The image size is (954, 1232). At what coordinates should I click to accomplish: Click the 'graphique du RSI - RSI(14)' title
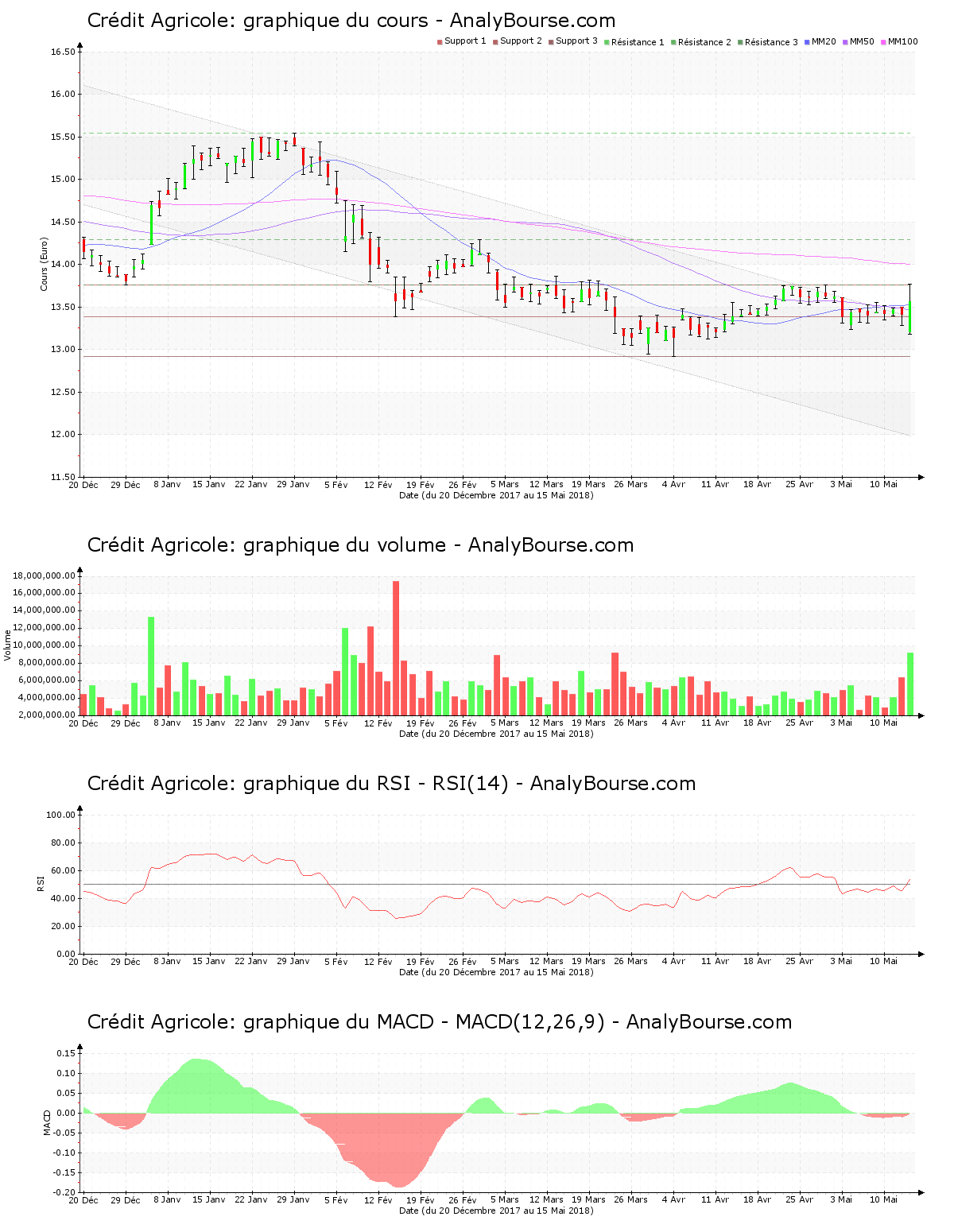point(391,784)
